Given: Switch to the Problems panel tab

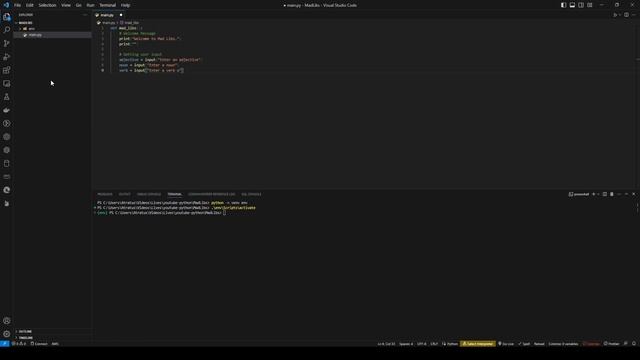Looking at the screenshot, I should pos(105,194).
